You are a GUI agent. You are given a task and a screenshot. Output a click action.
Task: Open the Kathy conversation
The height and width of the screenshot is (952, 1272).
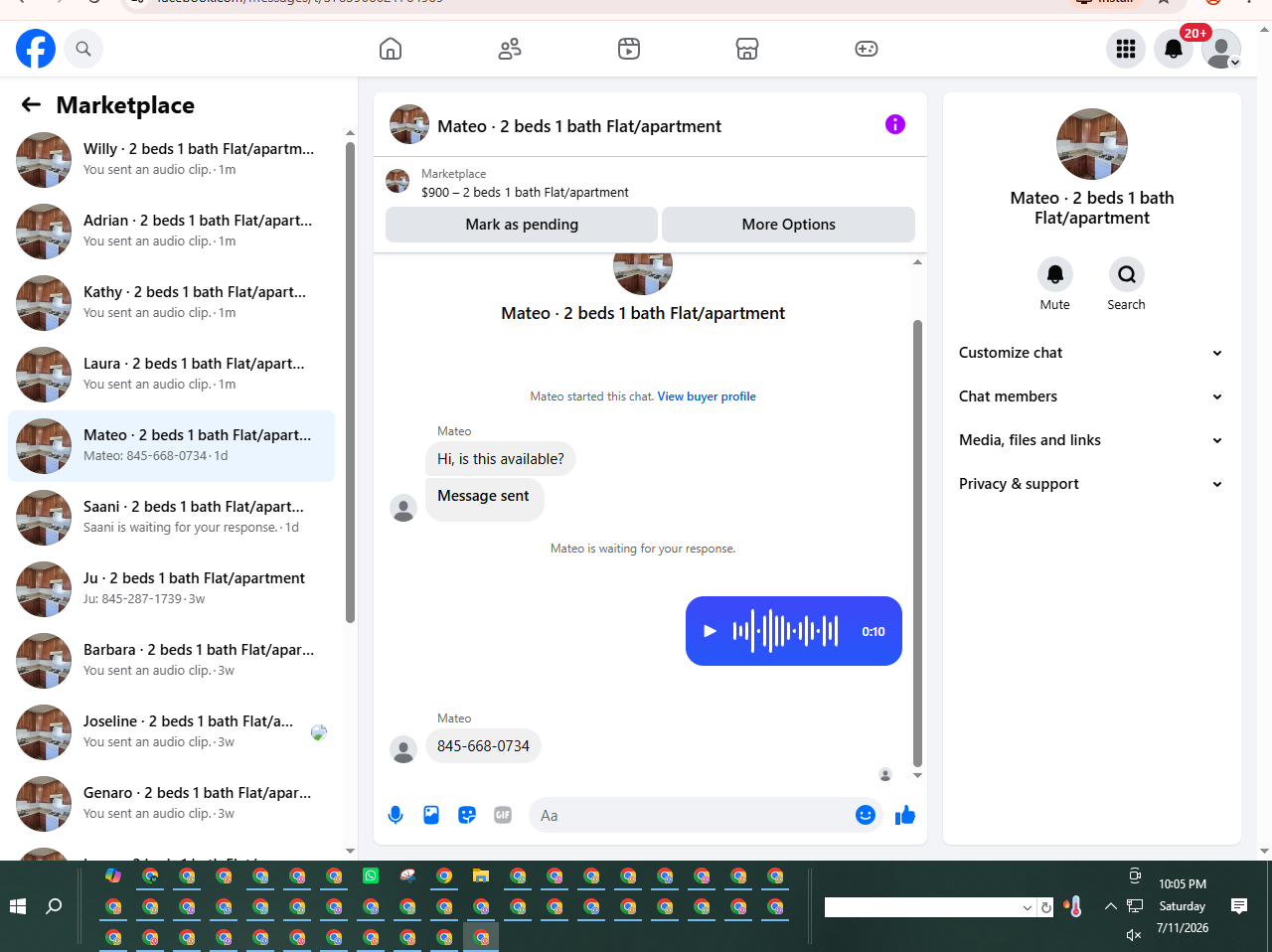pos(172,303)
